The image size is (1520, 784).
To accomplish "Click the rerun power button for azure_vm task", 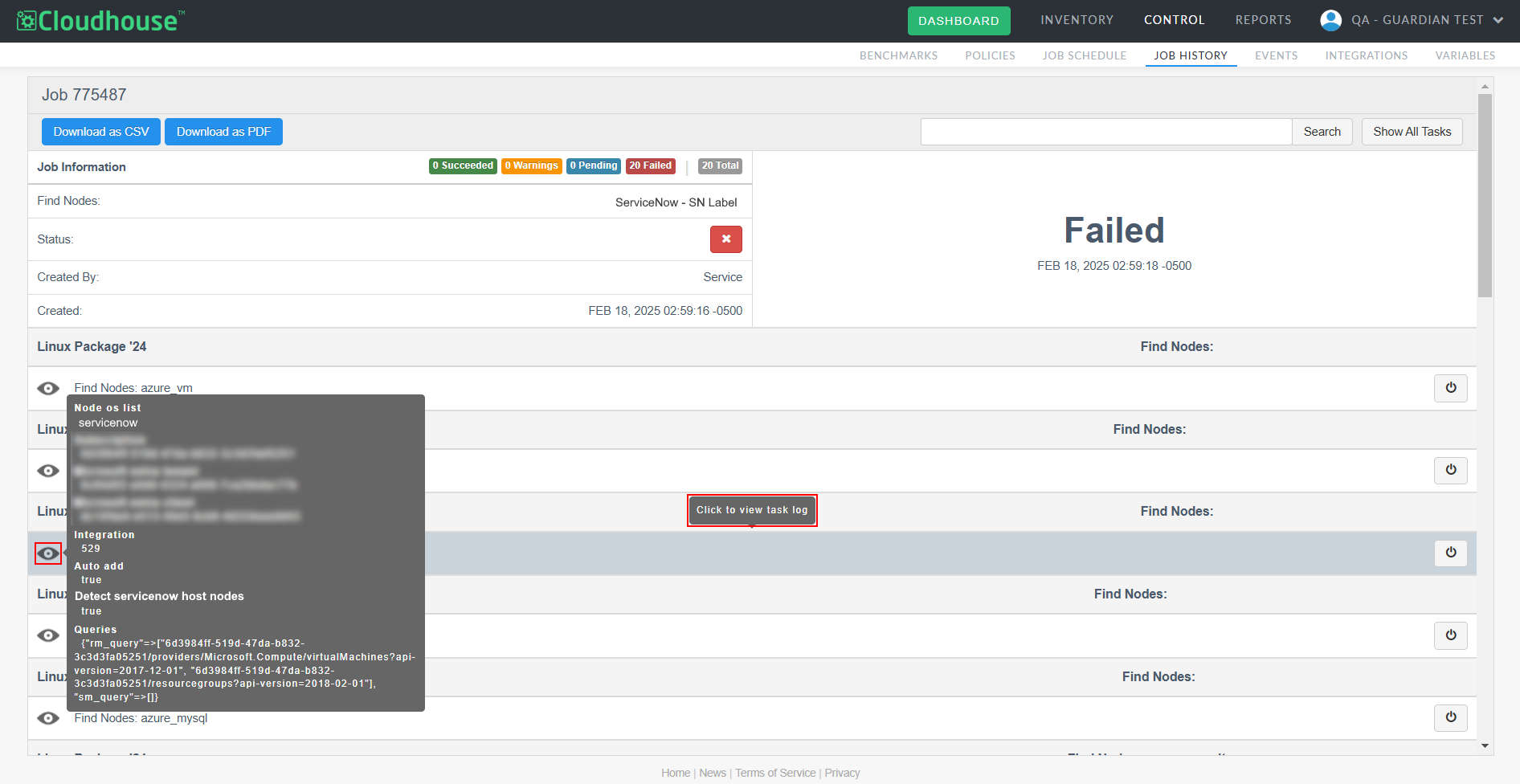I will coord(1450,388).
